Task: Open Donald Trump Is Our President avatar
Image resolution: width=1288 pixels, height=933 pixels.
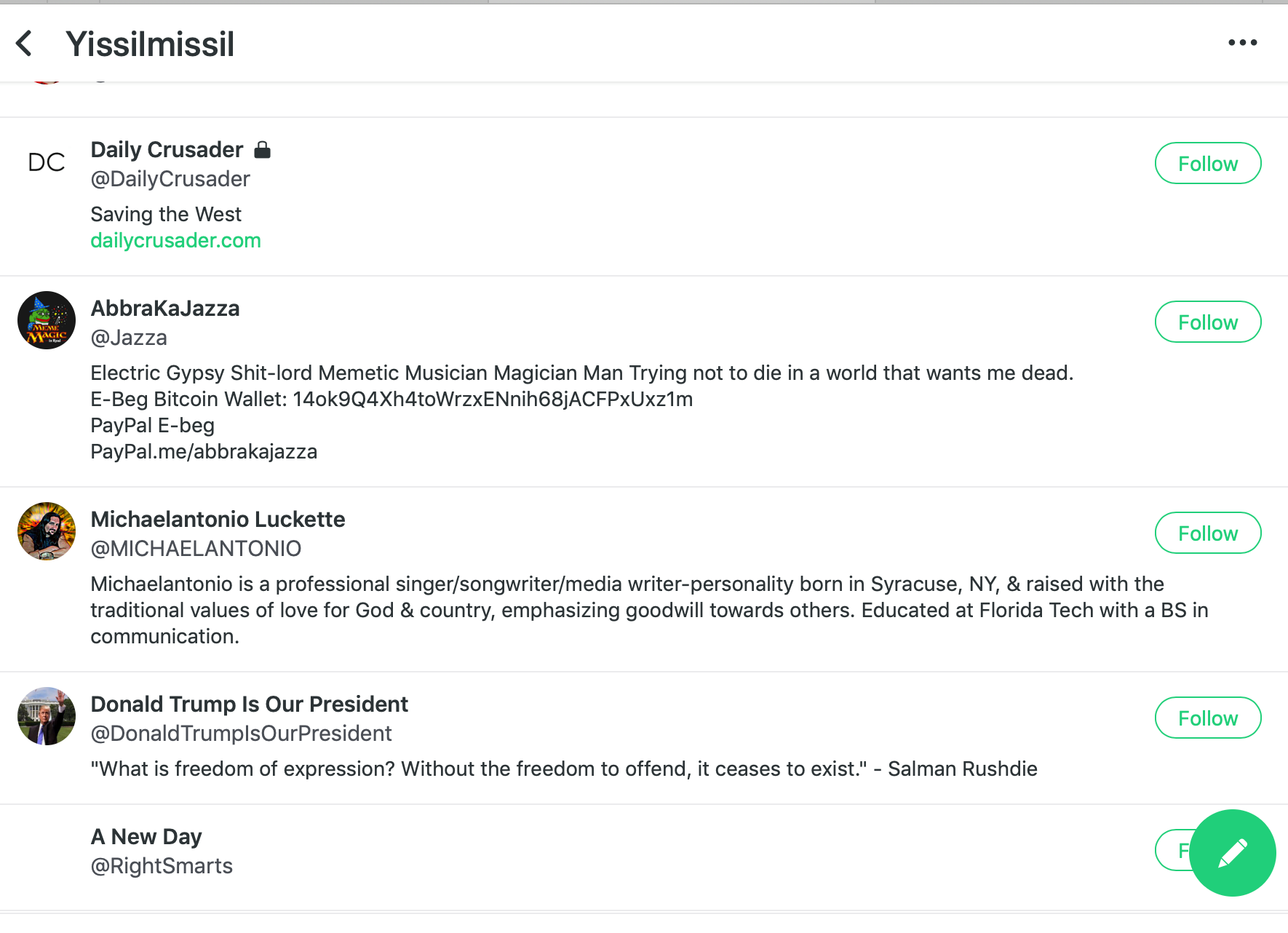Action: 47,716
